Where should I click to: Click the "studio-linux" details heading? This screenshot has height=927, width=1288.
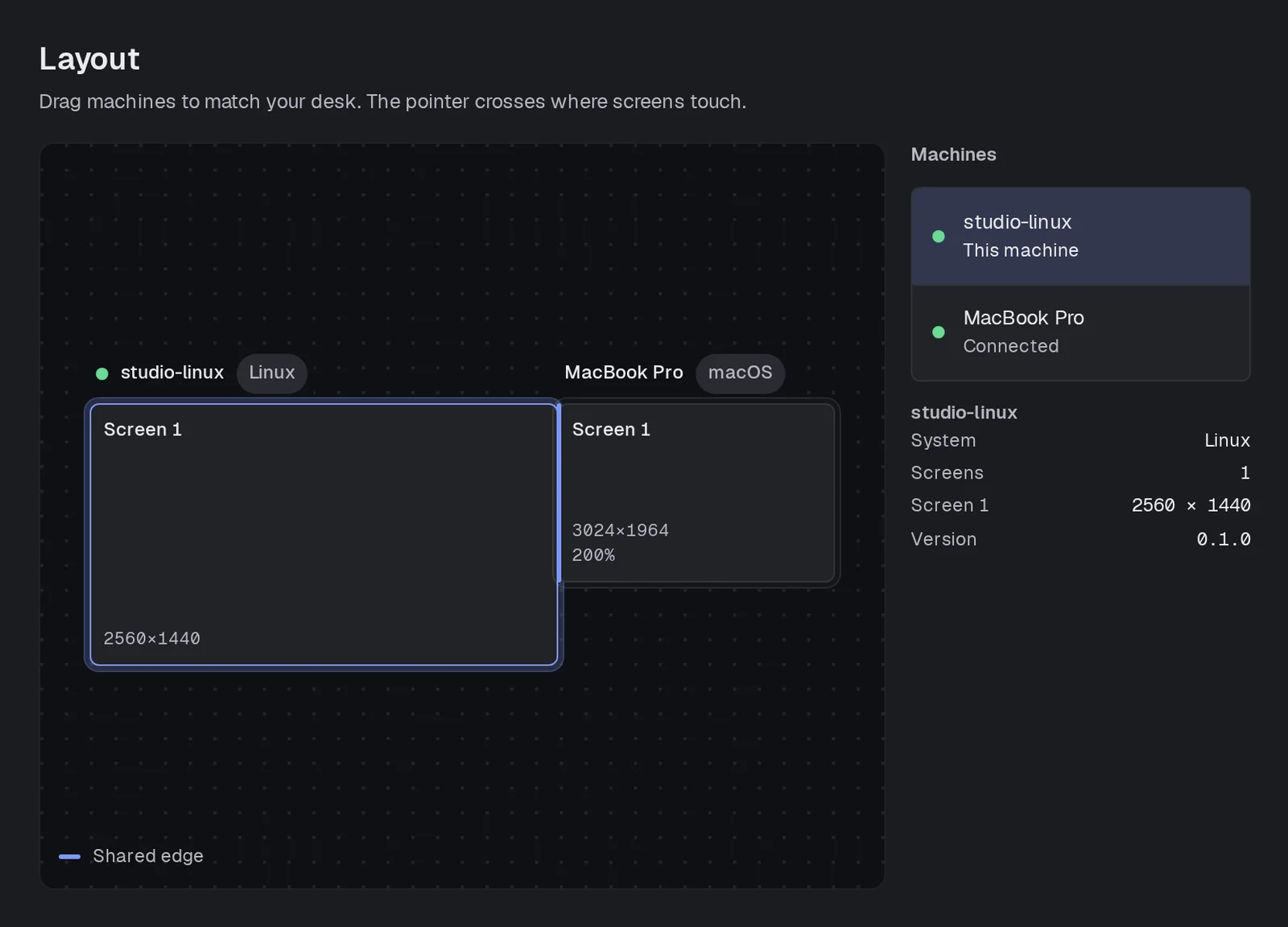pyautogui.click(x=964, y=413)
